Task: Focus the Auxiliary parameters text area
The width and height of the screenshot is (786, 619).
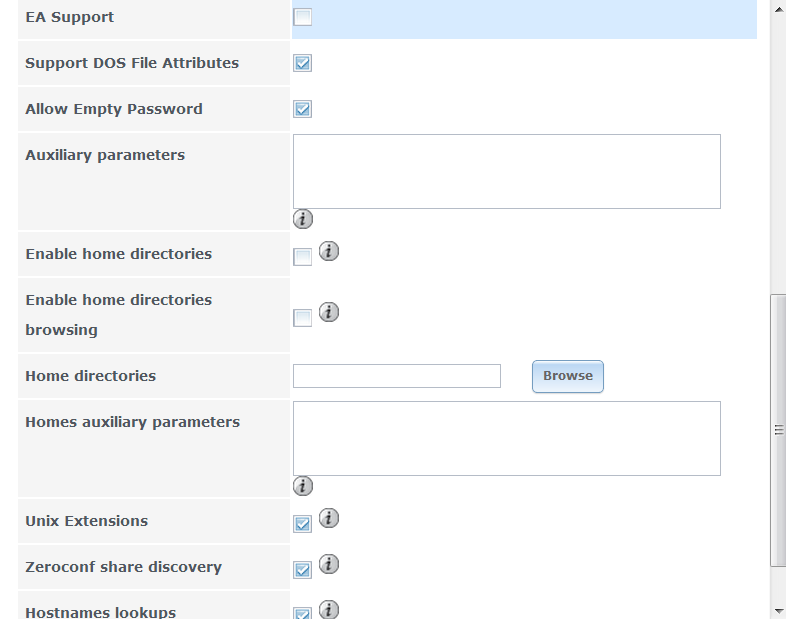Action: pos(506,171)
